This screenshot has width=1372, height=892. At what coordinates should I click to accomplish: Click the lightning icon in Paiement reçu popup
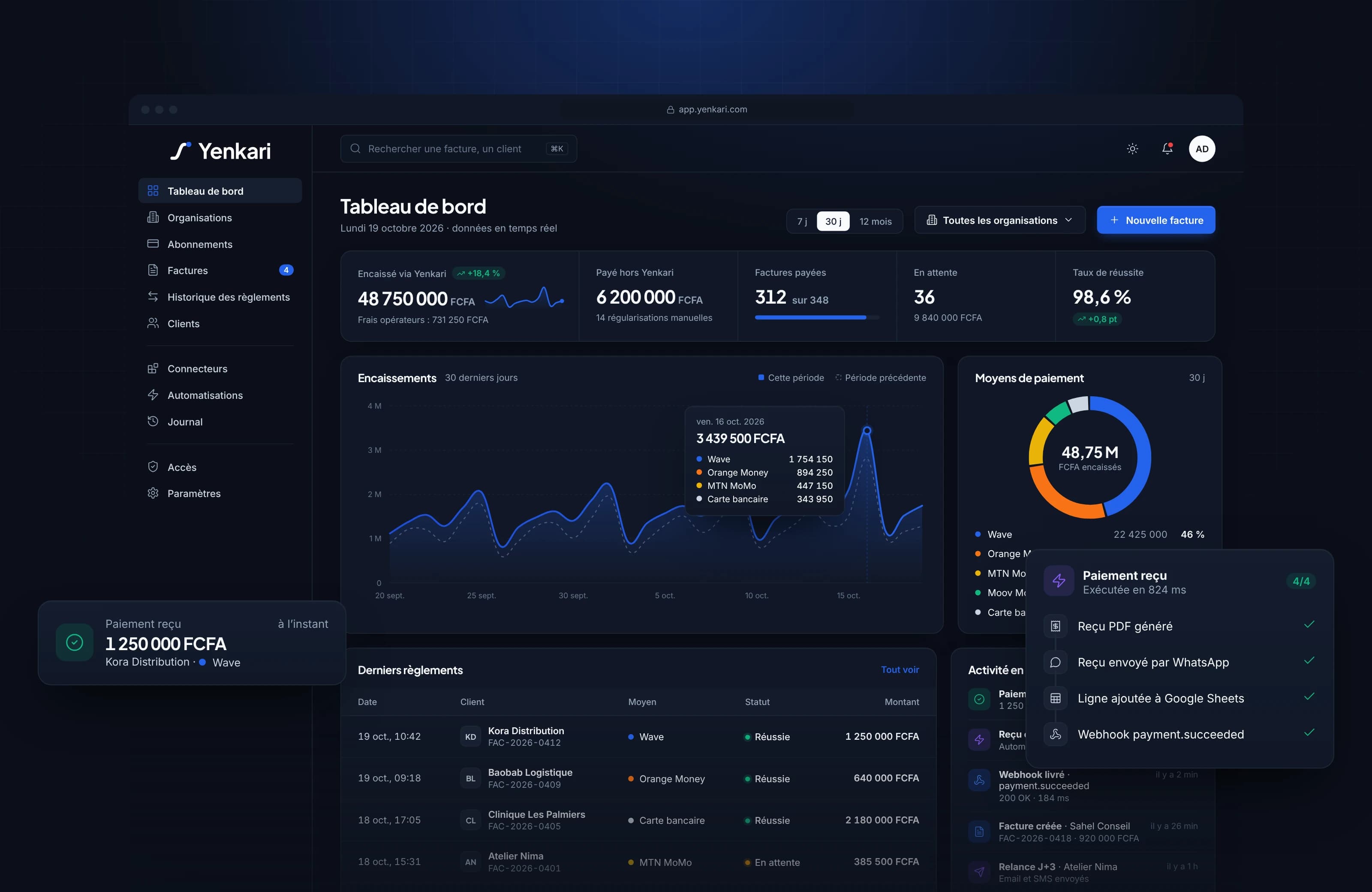point(1059,581)
